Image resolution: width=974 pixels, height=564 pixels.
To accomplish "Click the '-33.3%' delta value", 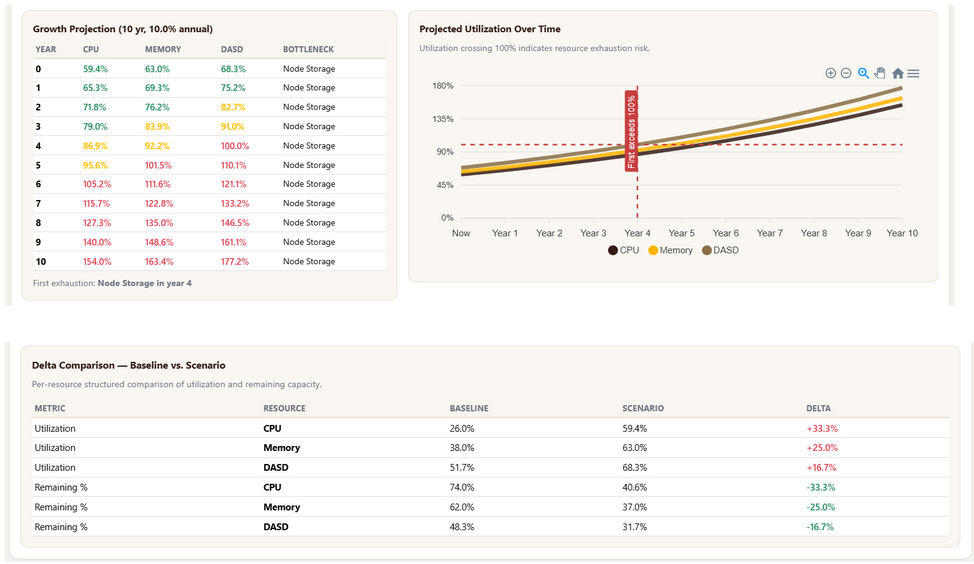I will point(821,488).
